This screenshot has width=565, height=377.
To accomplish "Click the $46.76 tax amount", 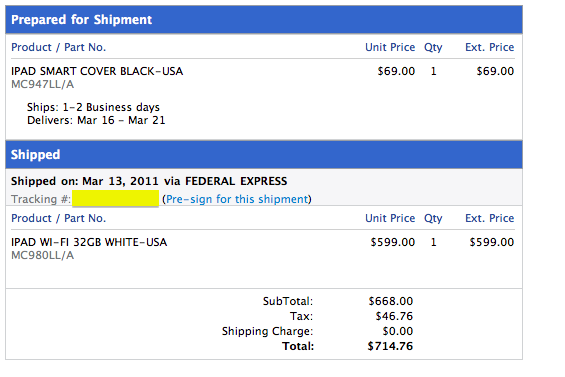I will pyautogui.click(x=394, y=316).
